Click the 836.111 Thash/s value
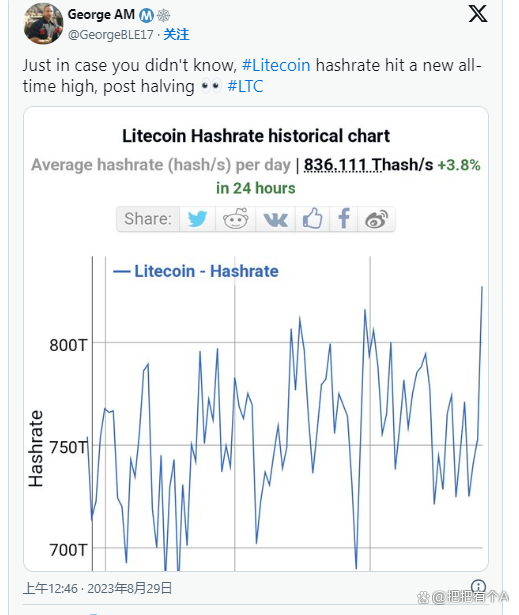The width and height of the screenshot is (519, 615). pyautogui.click(x=368, y=165)
